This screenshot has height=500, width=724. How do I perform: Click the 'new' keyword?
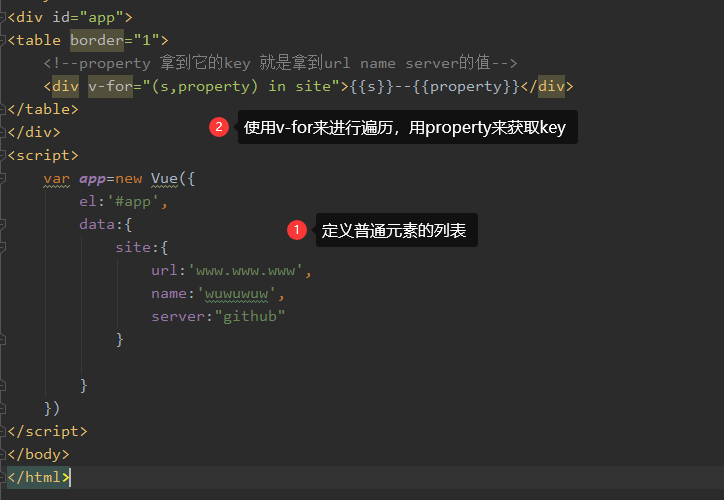(128, 179)
